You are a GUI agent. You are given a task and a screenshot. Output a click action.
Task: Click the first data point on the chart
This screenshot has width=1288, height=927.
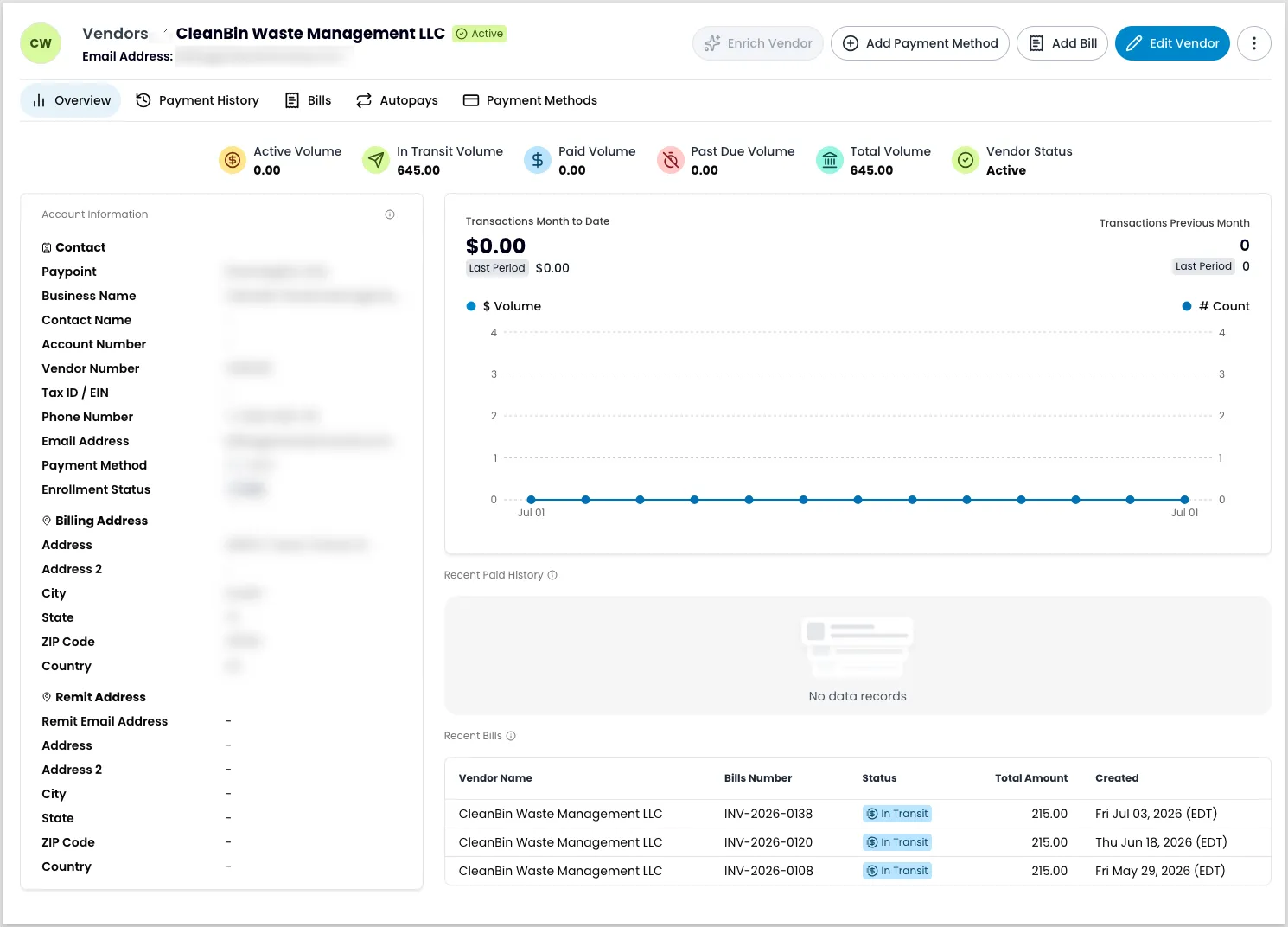click(531, 500)
